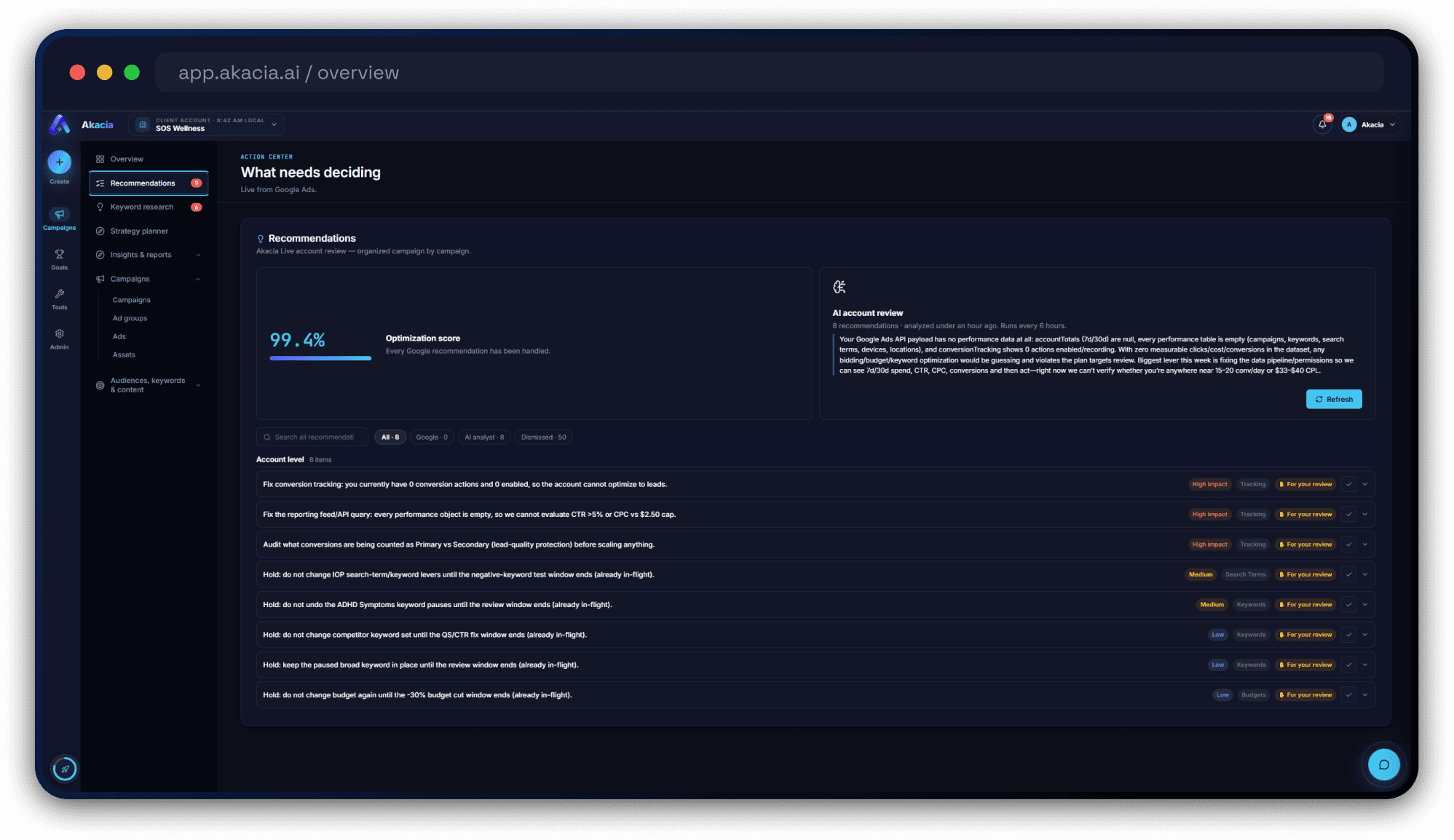
Task: Click the Akacia user avatar icon
Action: point(1349,124)
